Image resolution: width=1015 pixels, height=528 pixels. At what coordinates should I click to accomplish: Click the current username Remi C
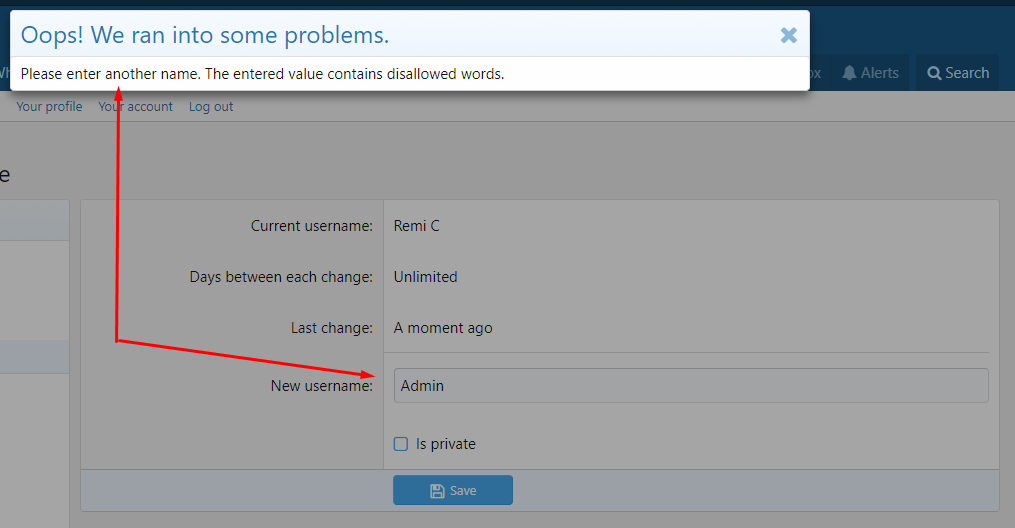point(416,226)
